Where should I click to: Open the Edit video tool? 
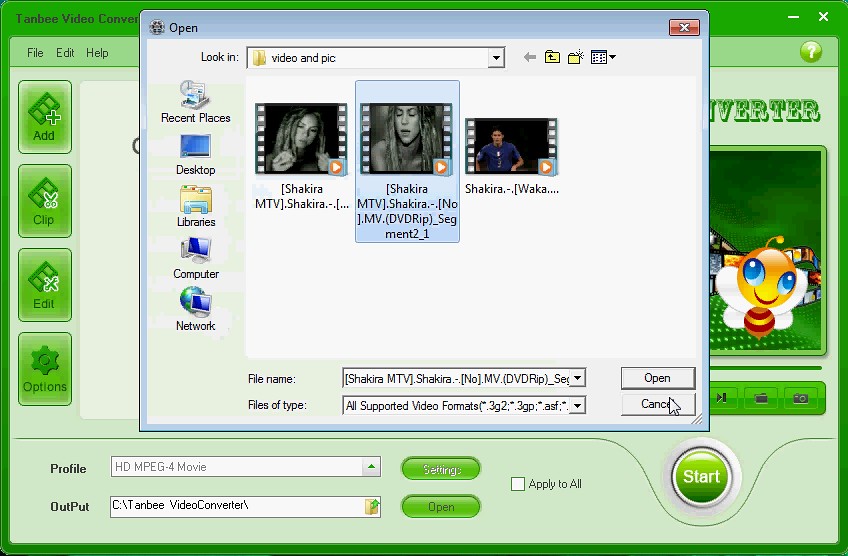[44, 285]
